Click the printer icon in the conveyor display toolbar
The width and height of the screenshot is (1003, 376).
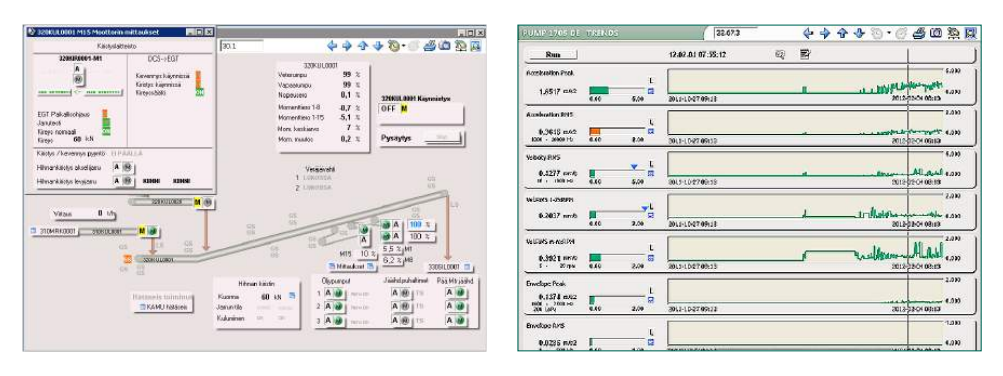(x=430, y=46)
